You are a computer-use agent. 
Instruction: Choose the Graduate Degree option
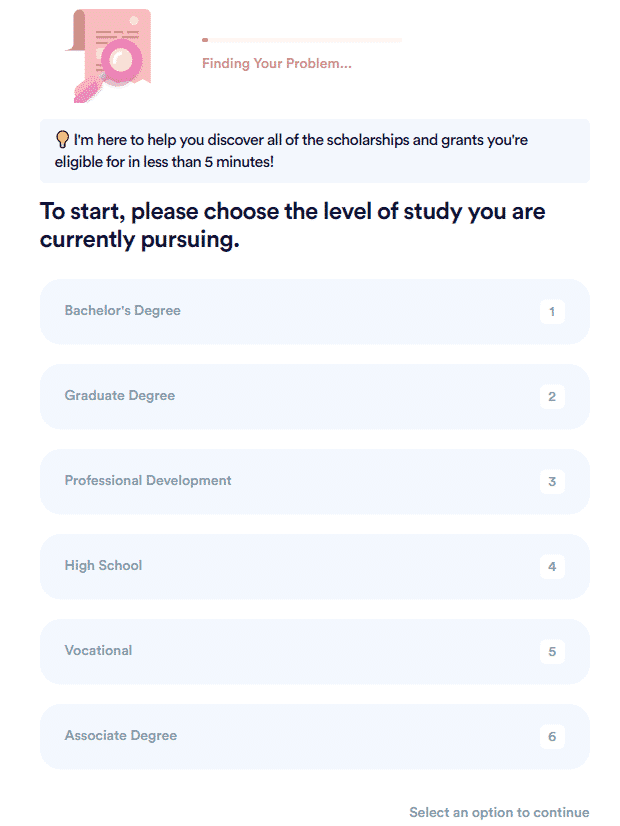[x=314, y=396]
